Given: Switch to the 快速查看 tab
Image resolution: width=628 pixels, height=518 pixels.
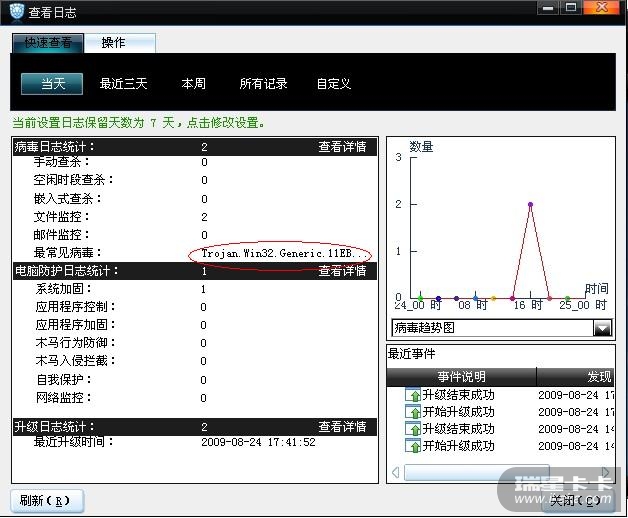Looking at the screenshot, I should pyautogui.click(x=48, y=43).
